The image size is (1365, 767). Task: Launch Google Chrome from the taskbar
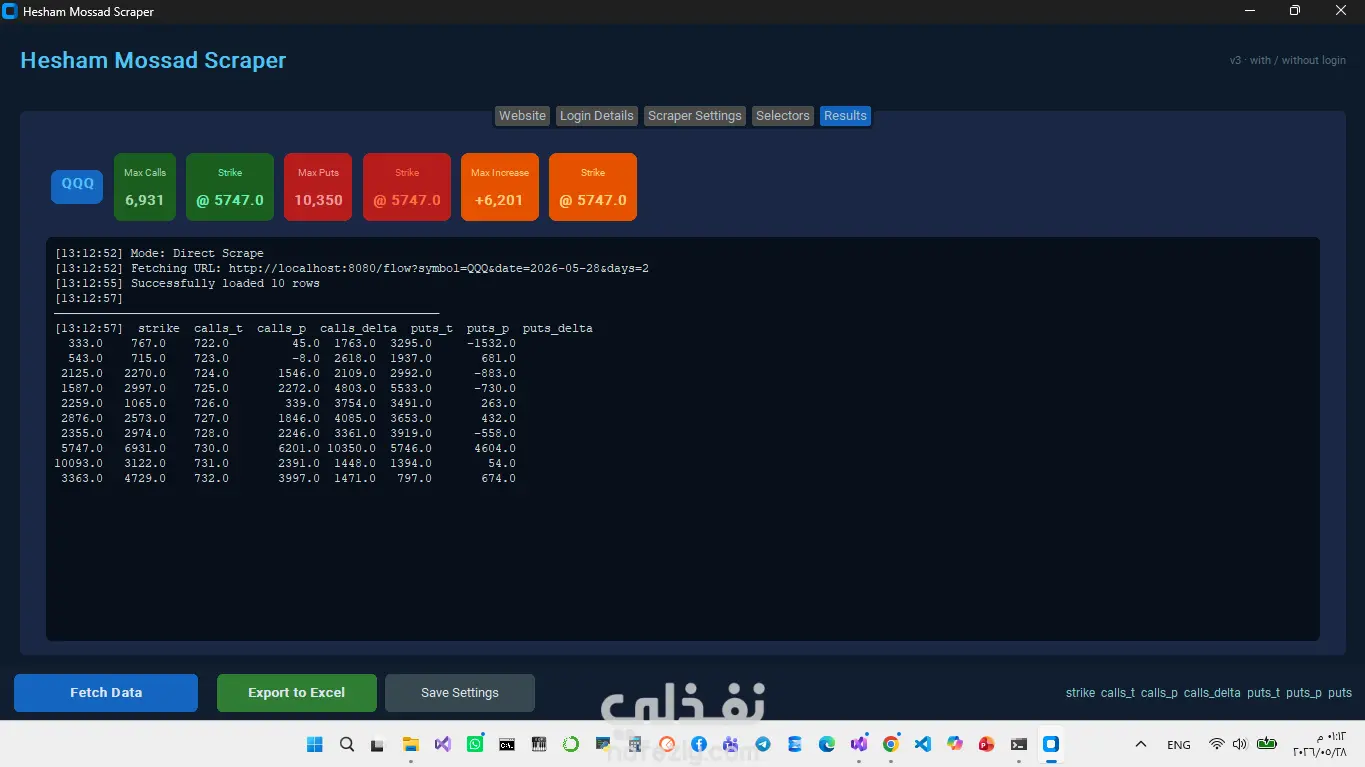tap(891, 744)
